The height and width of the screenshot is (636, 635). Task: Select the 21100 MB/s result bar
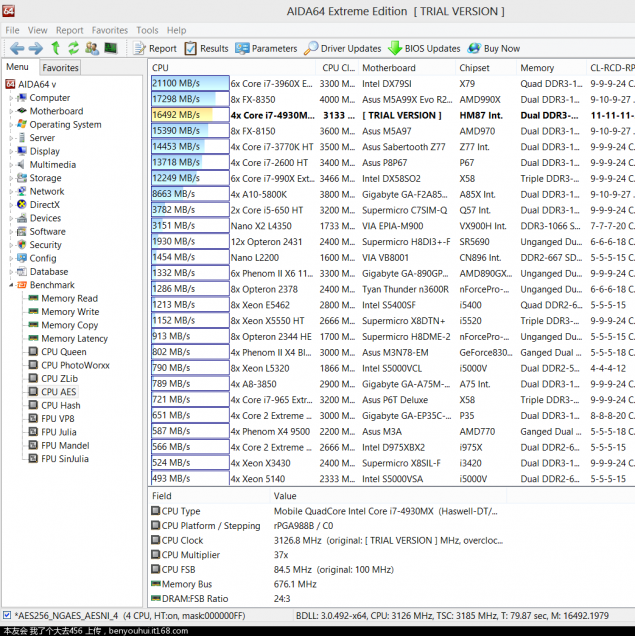[190, 84]
